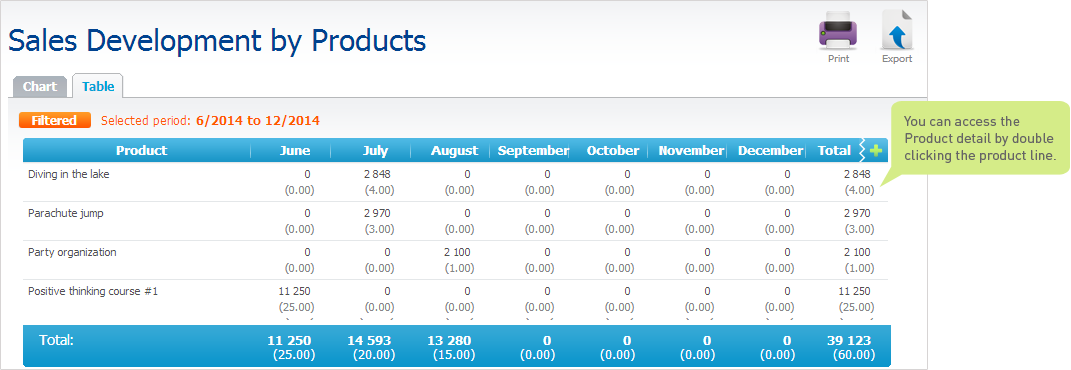The height and width of the screenshot is (370, 1071).
Task: Click the orange Filtered badge
Action: pyautogui.click(x=55, y=121)
